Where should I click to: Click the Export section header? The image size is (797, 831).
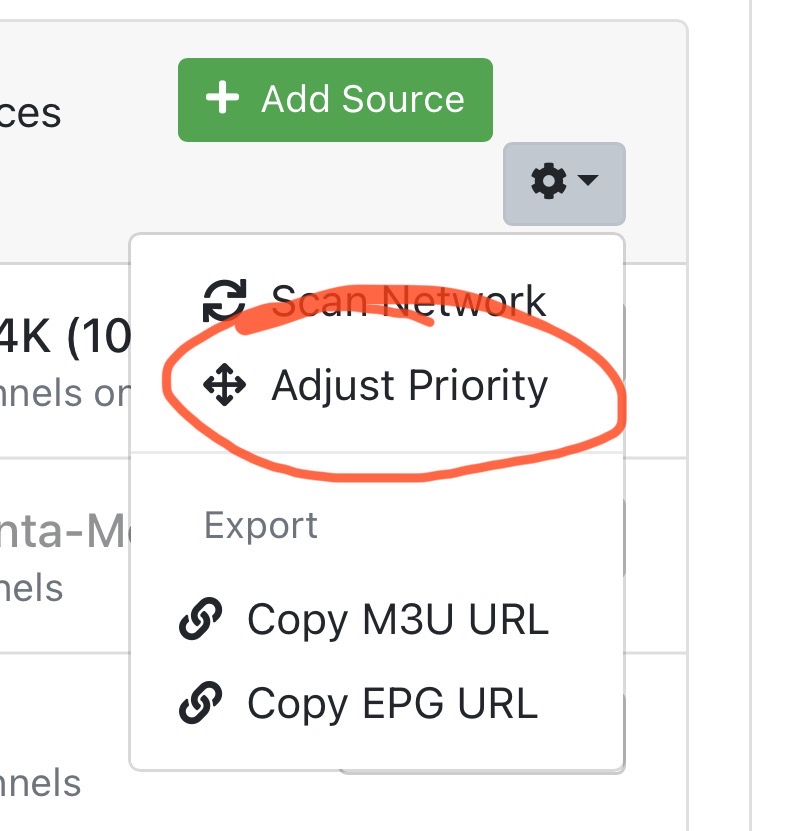click(261, 525)
